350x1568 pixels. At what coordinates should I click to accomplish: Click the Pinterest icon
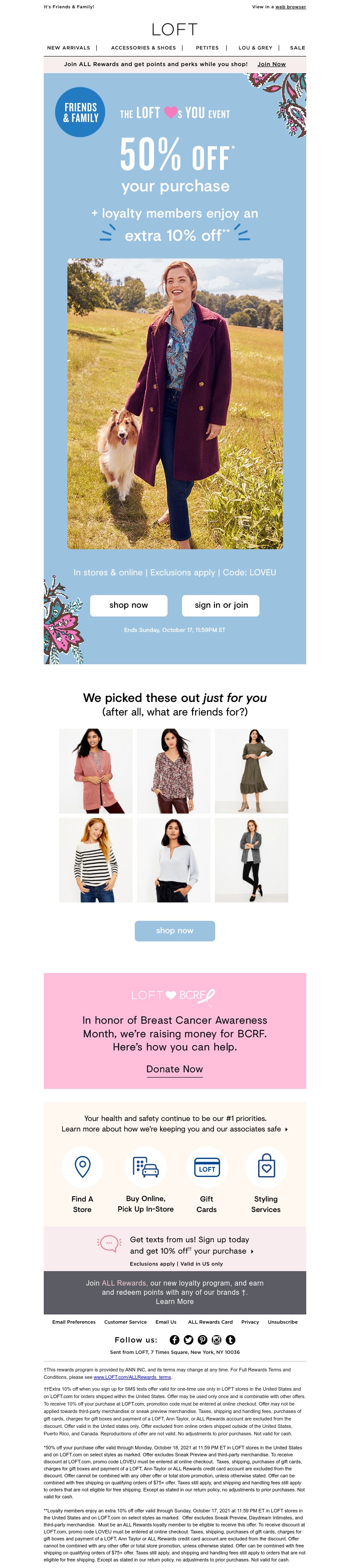pyautogui.click(x=202, y=1340)
